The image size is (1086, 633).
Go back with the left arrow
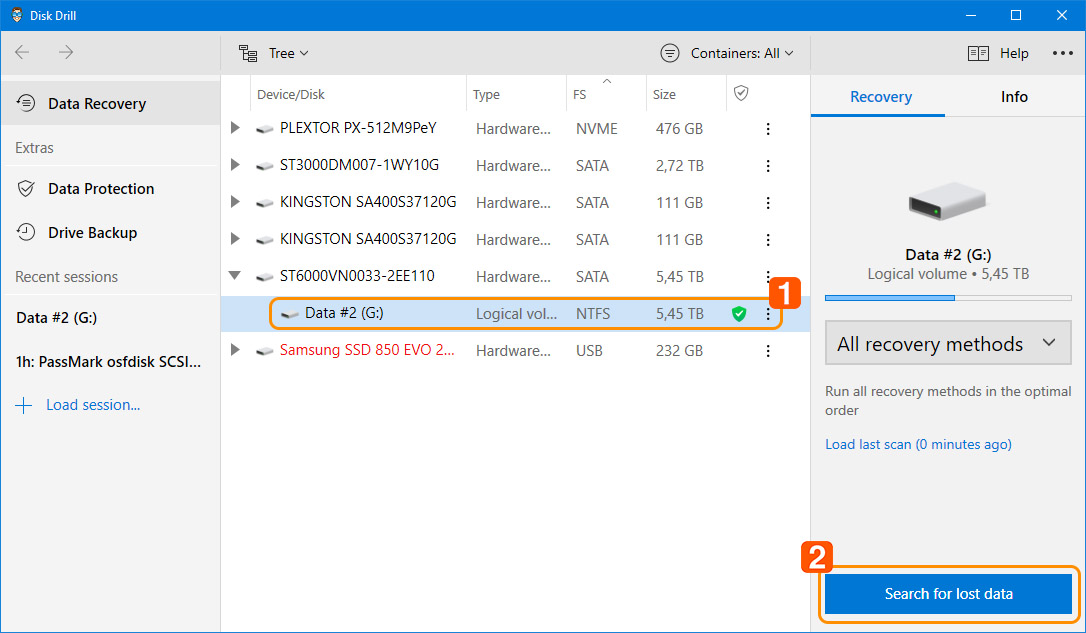pos(22,53)
